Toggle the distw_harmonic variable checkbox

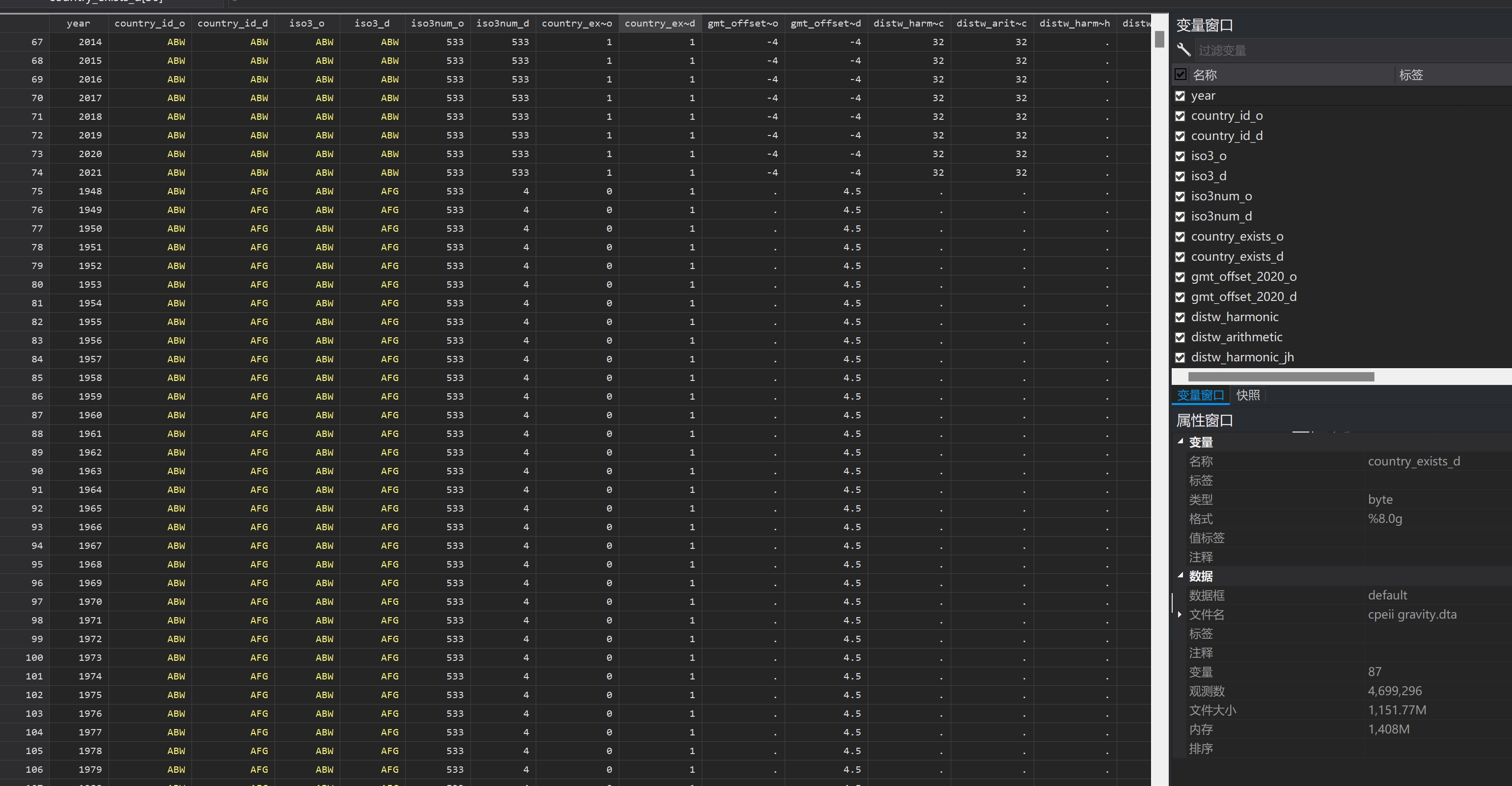[1181, 317]
